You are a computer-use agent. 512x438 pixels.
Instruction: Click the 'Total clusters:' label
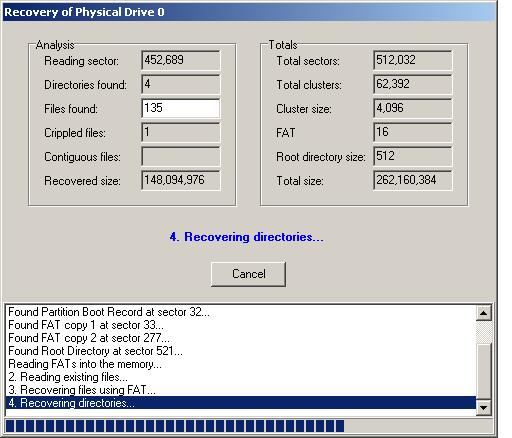(x=309, y=85)
